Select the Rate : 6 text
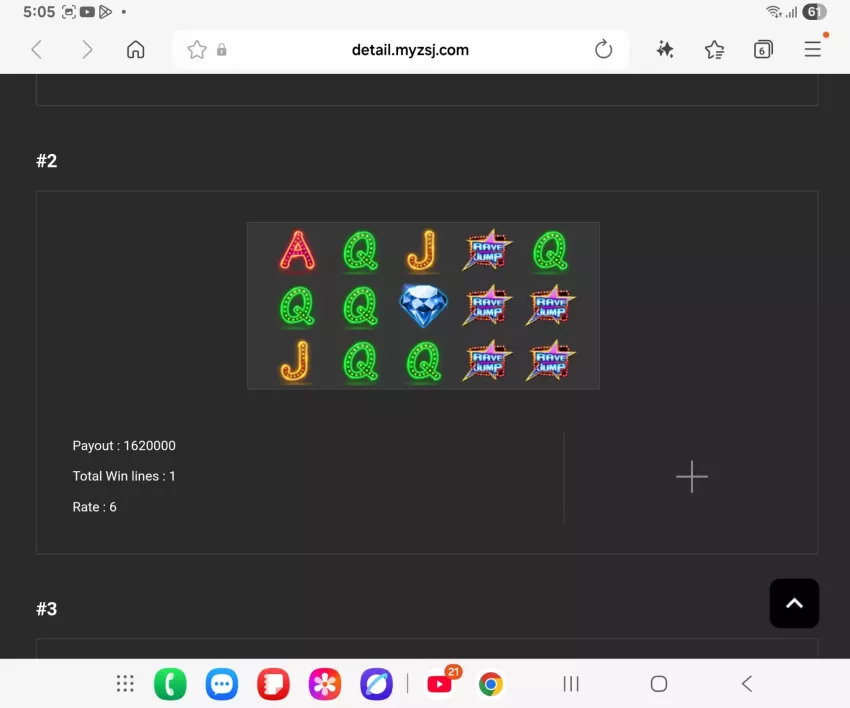 [x=94, y=507]
